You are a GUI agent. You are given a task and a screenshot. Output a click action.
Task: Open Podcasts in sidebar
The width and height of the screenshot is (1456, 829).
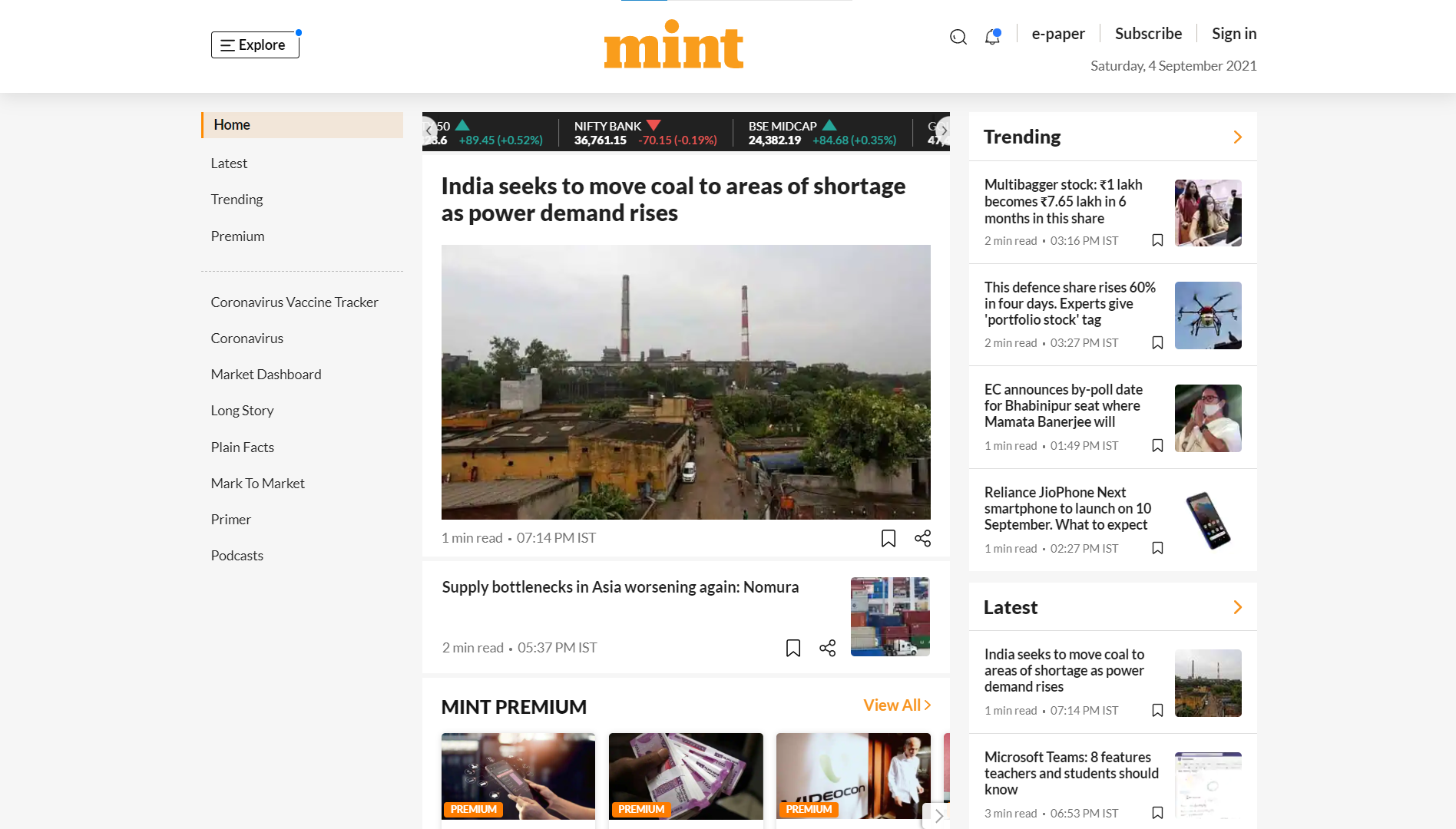coord(237,555)
